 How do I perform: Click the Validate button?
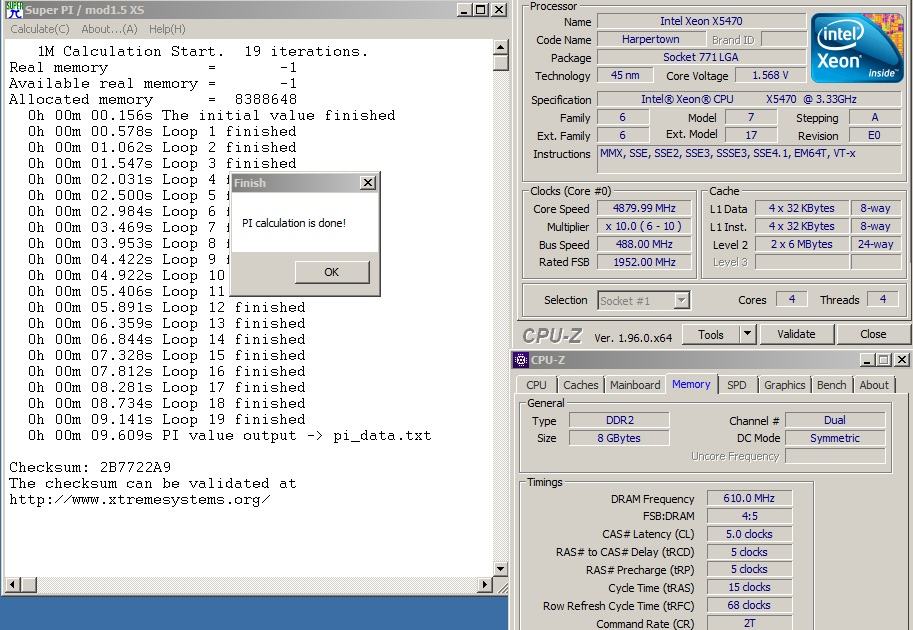coord(796,334)
